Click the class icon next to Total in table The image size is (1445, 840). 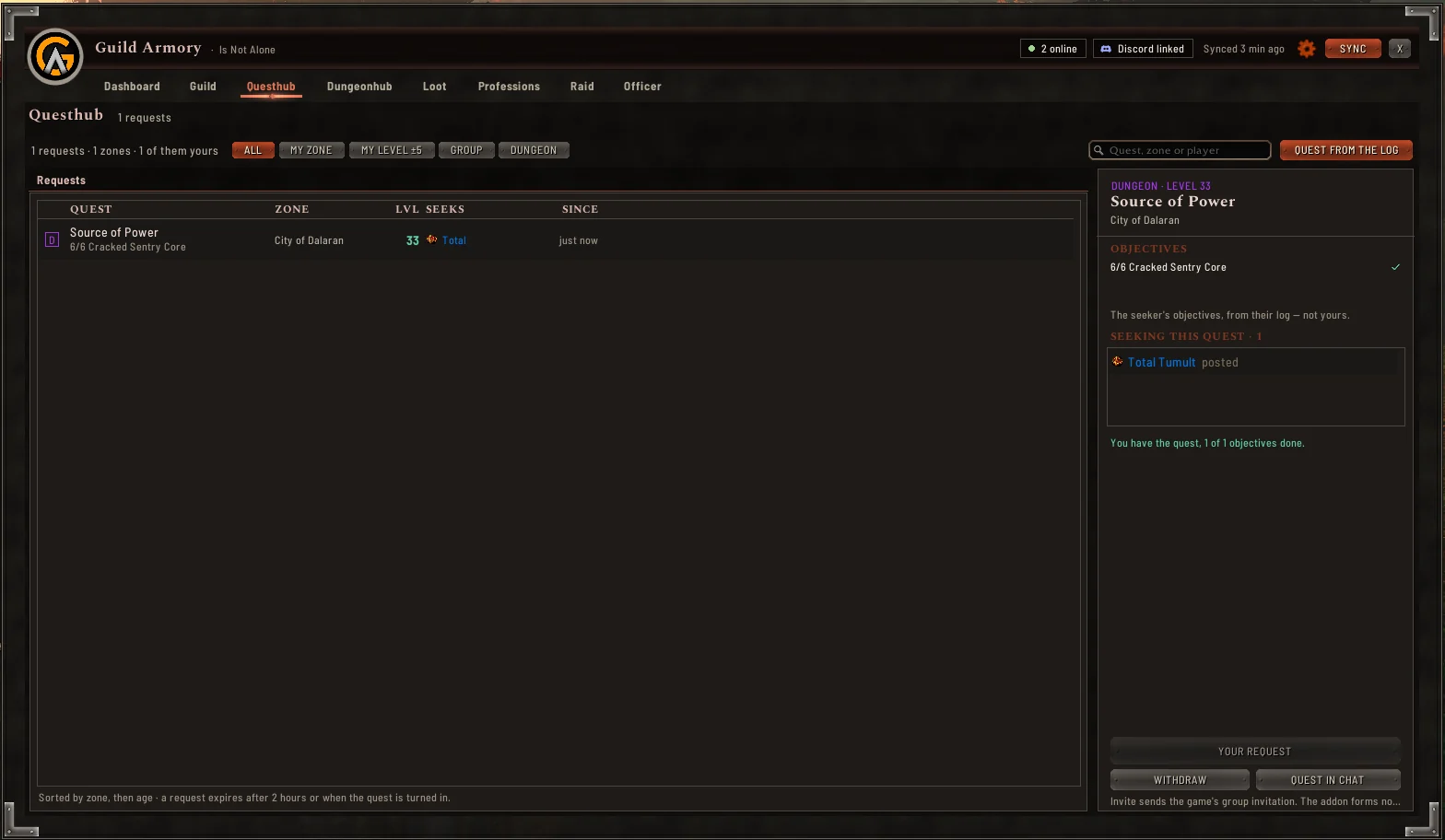pyautogui.click(x=431, y=239)
